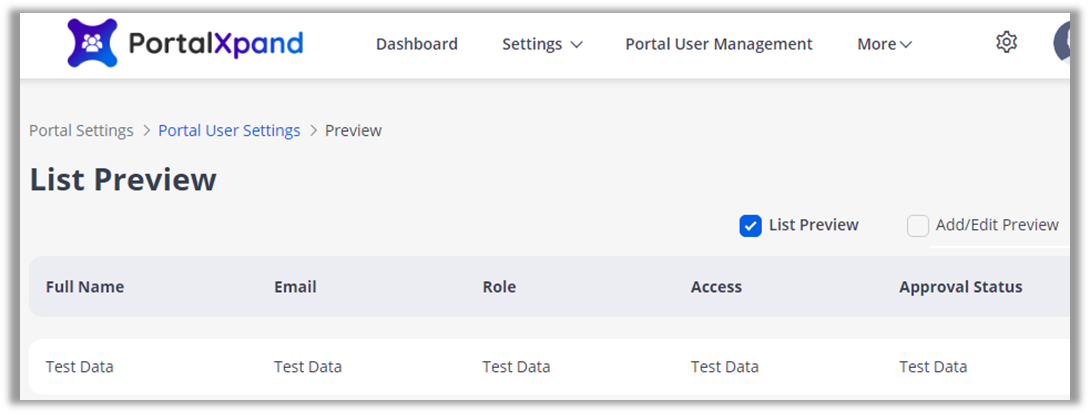
Task: Expand the More dropdown menu
Action: 884,44
